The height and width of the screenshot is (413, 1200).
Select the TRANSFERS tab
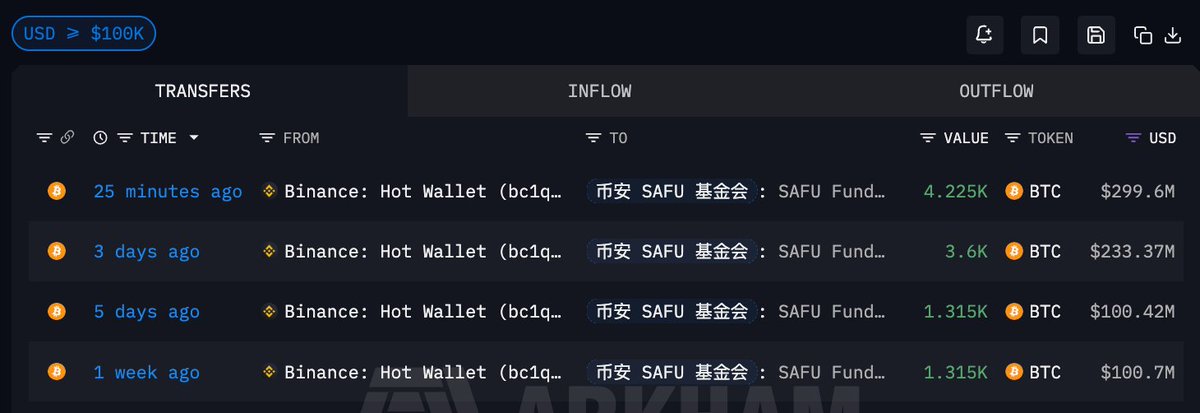[203, 91]
